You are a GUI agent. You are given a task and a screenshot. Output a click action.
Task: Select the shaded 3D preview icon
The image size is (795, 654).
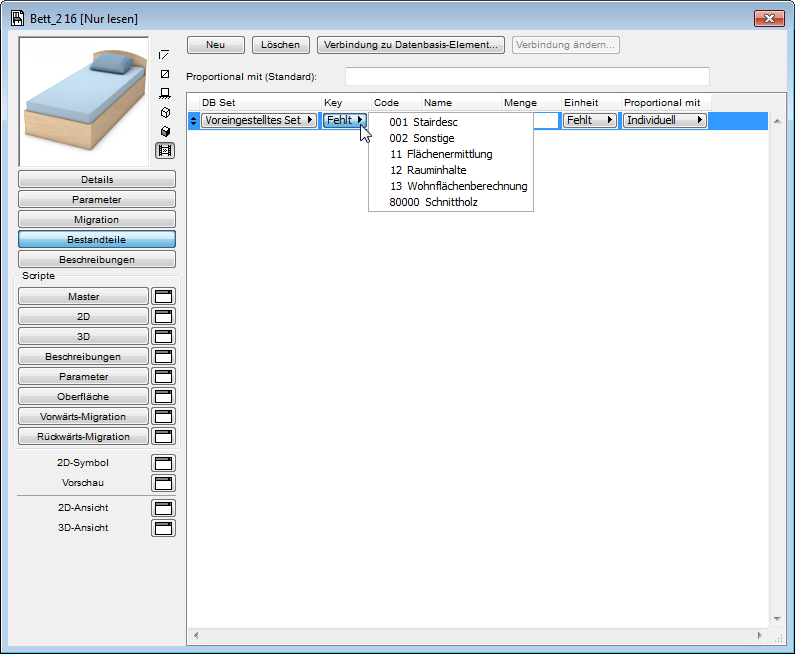(165, 132)
